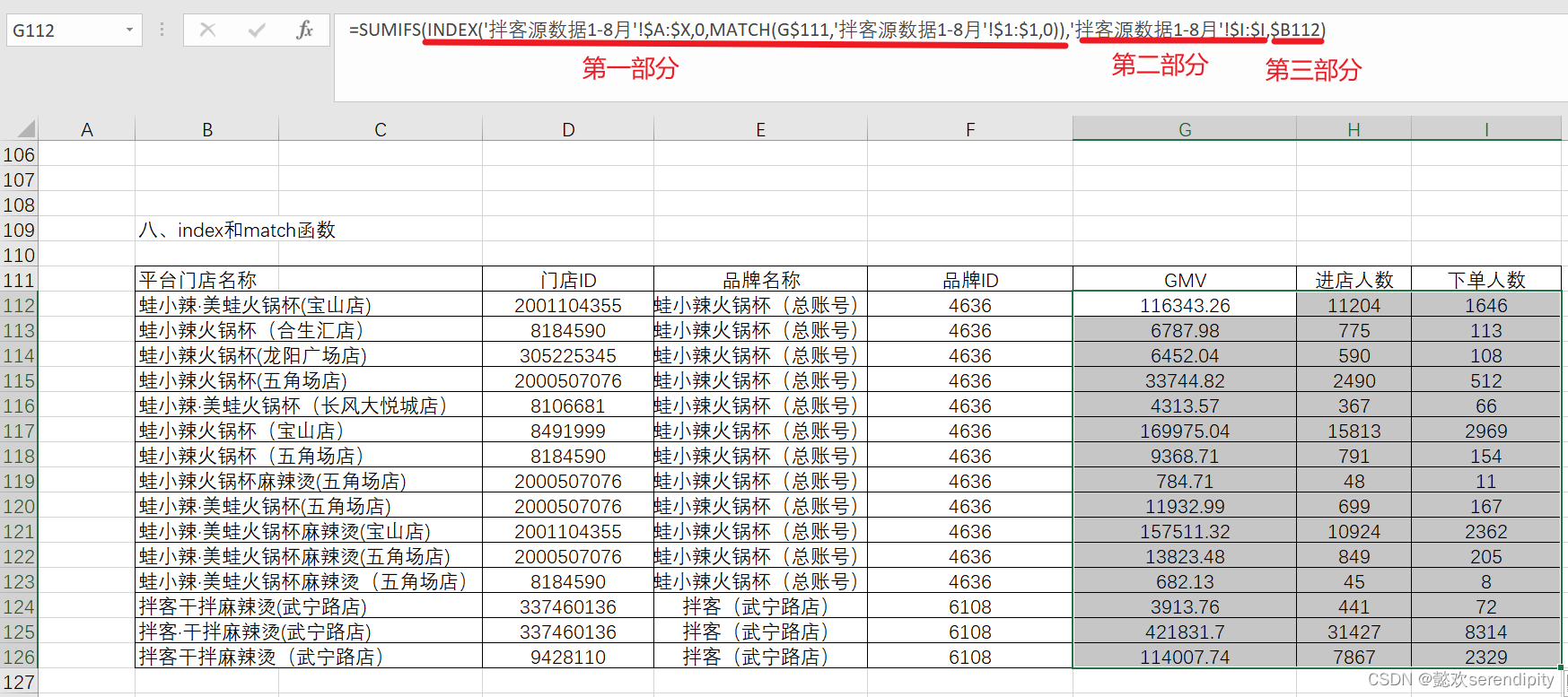Select cell with value 2969
1568x697 pixels.
1486,431
